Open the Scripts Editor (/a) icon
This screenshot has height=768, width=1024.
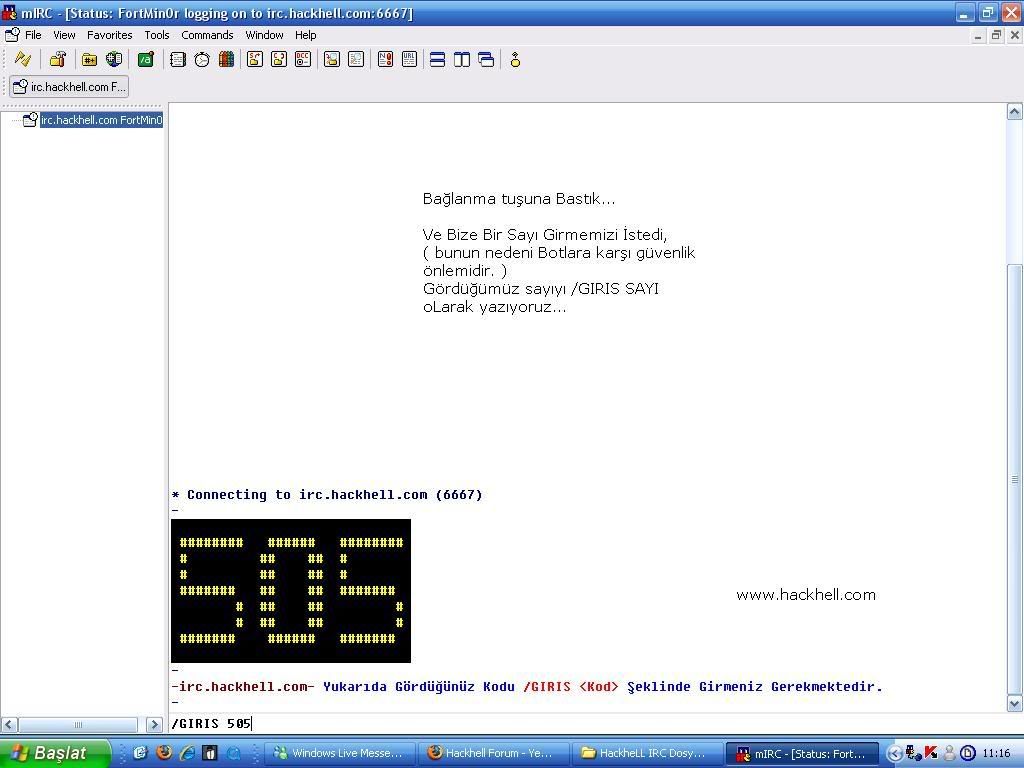pos(146,59)
